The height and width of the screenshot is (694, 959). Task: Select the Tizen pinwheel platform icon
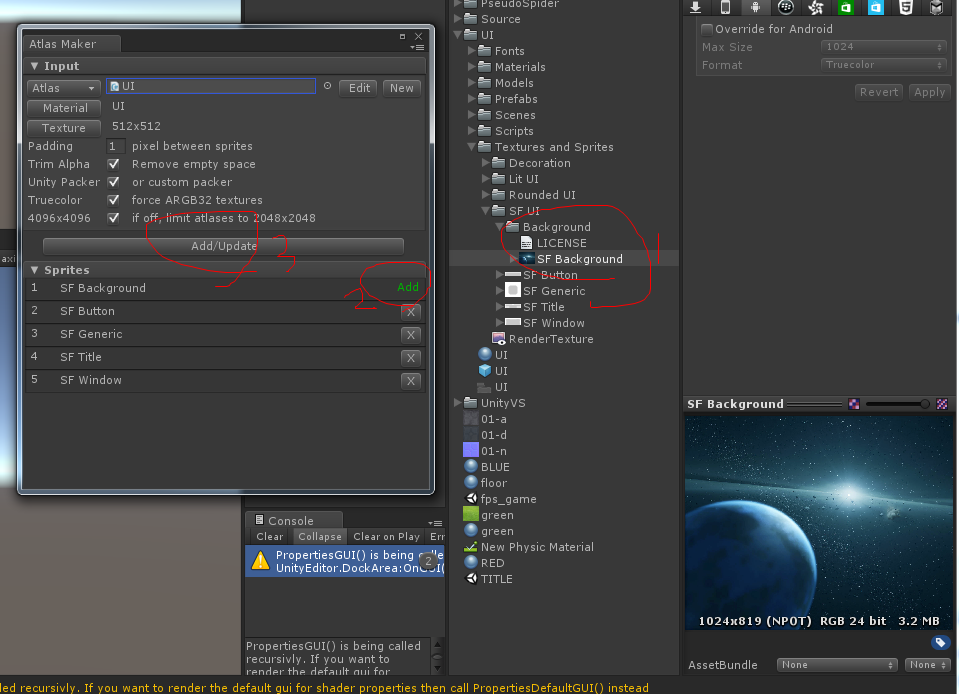[x=815, y=7]
